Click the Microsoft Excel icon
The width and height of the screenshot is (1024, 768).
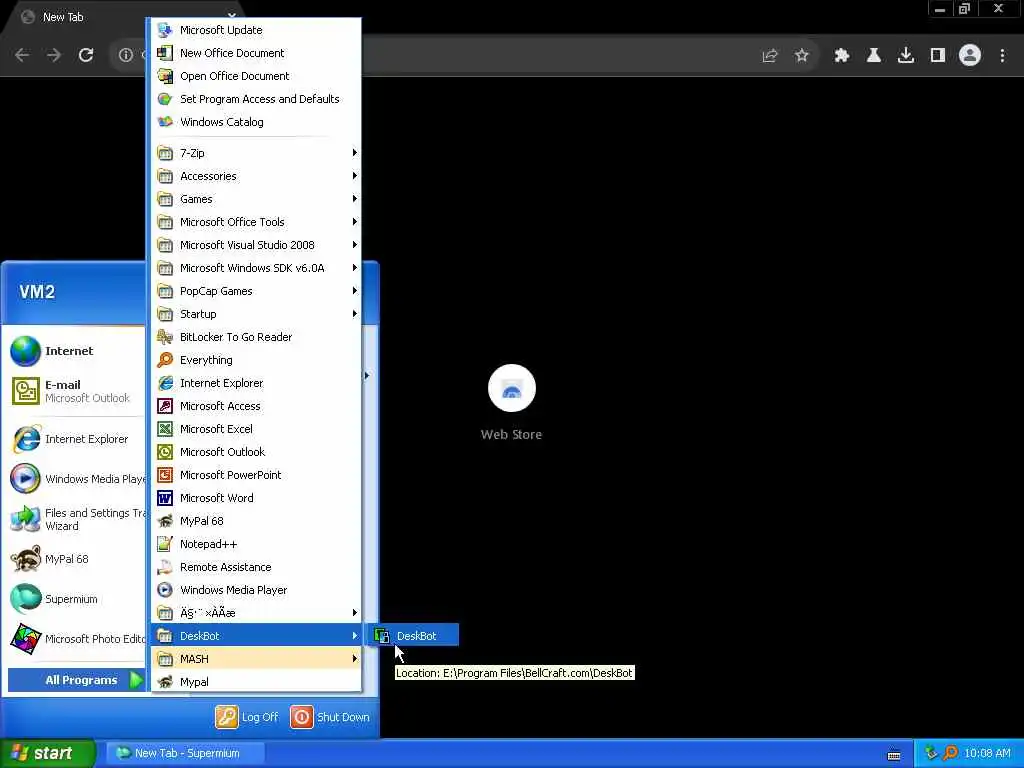click(165, 429)
